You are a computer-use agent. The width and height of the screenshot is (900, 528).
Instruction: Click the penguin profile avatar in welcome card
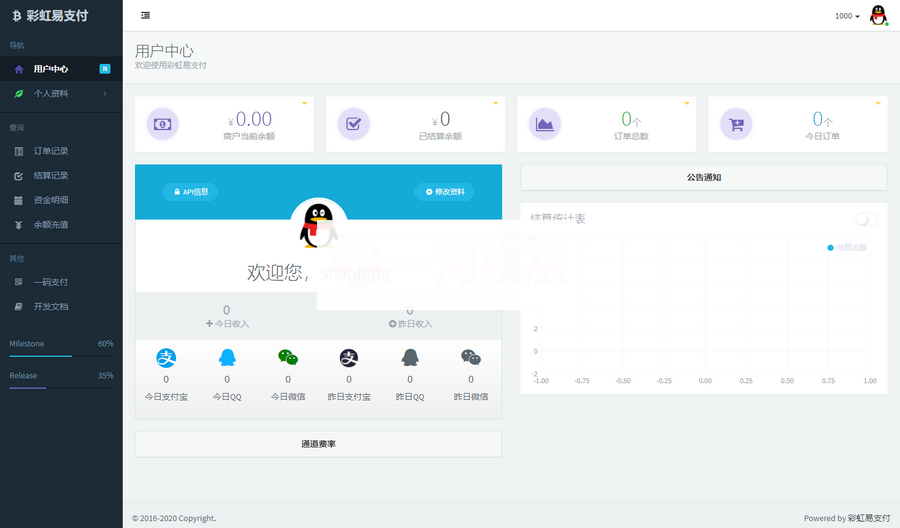coord(318,225)
